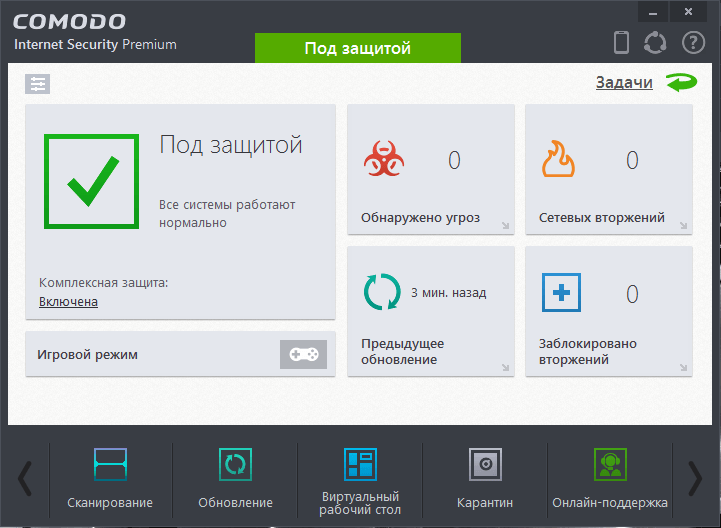Click the Обнаружено угроз label
Viewport: 721px width, 528px height.
420,218
